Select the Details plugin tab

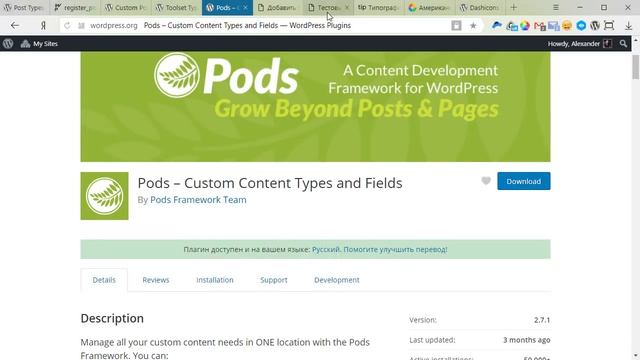click(104, 280)
